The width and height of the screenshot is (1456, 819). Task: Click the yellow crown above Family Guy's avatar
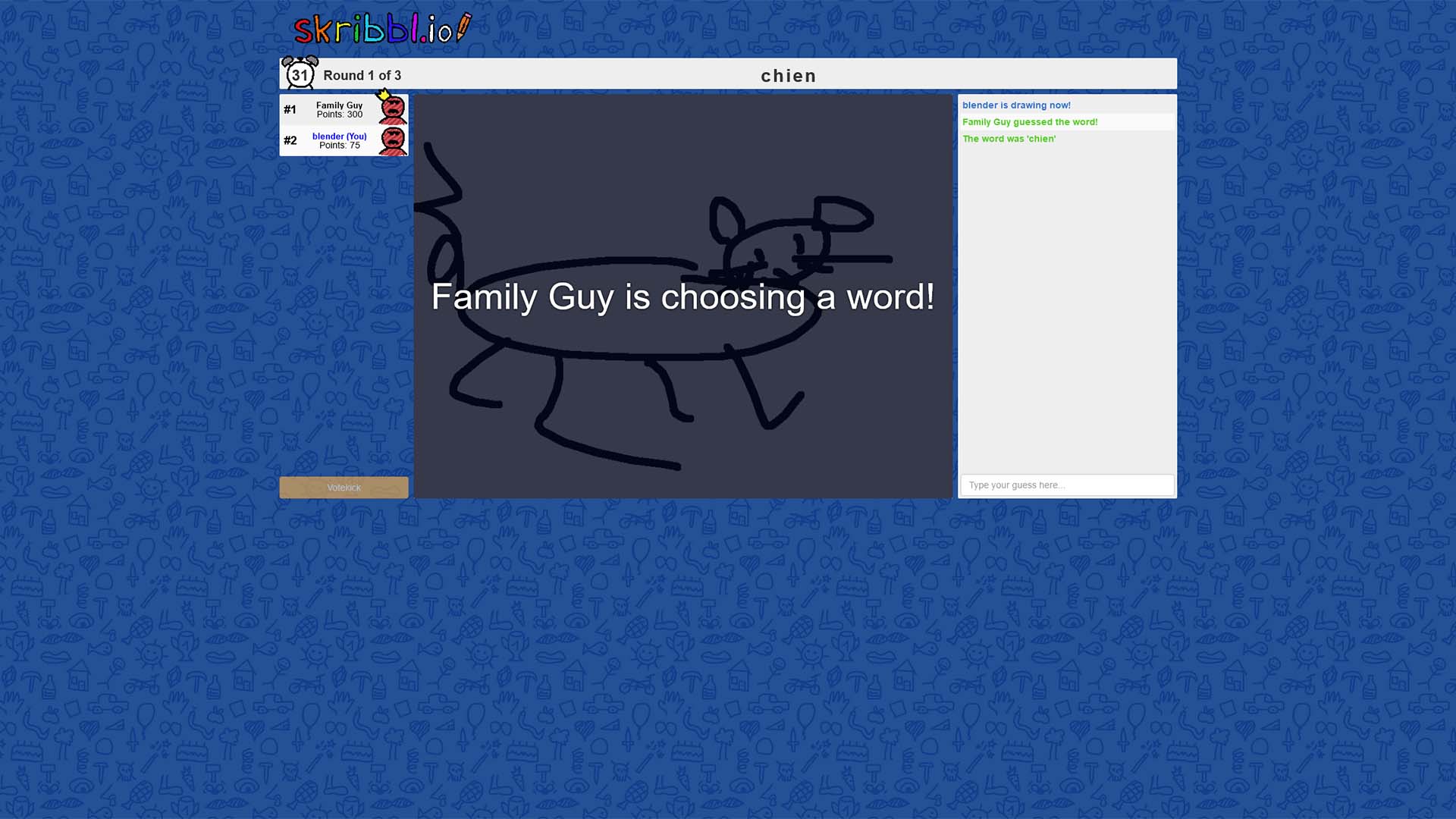coord(384,95)
